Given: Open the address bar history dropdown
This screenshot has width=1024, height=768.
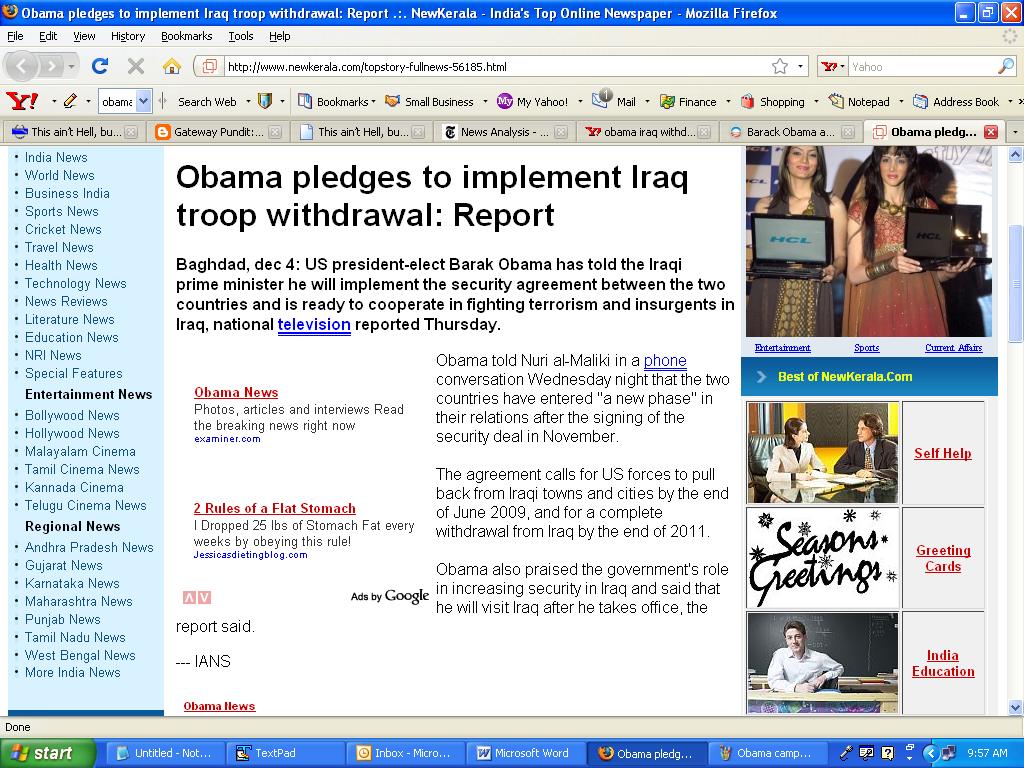Looking at the screenshot, I should click(x=801, y=67).
